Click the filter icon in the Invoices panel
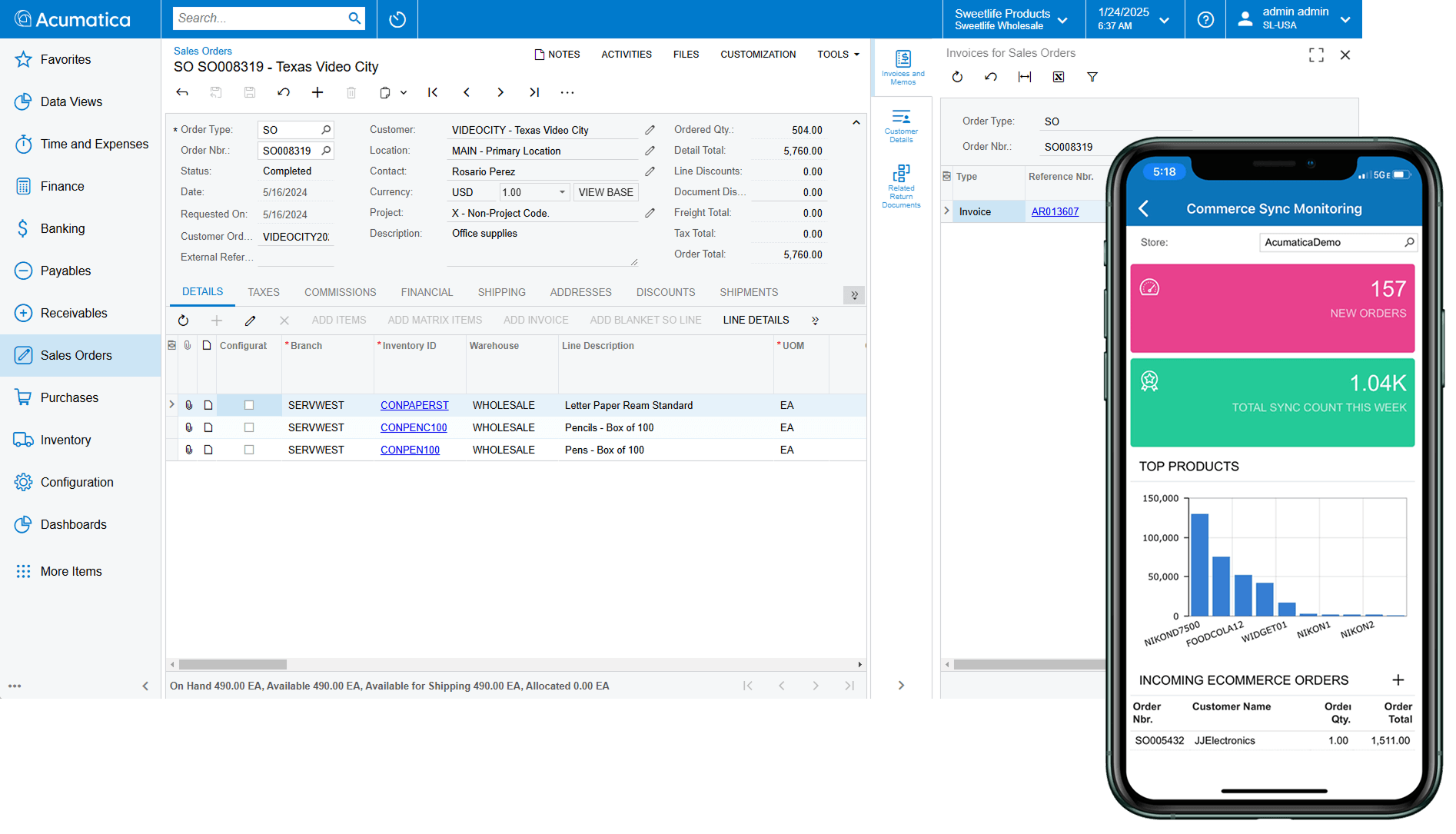 (x=1092, y=77)
